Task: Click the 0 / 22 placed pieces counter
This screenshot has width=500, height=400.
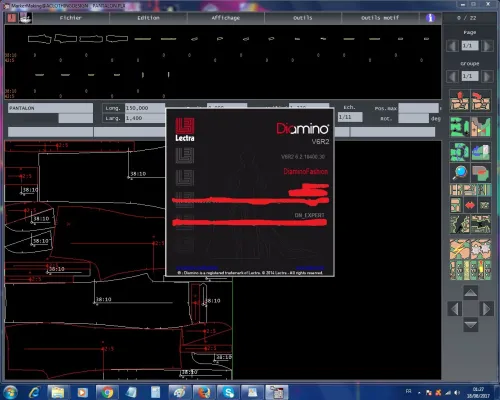Action: (x=466, y=18)
